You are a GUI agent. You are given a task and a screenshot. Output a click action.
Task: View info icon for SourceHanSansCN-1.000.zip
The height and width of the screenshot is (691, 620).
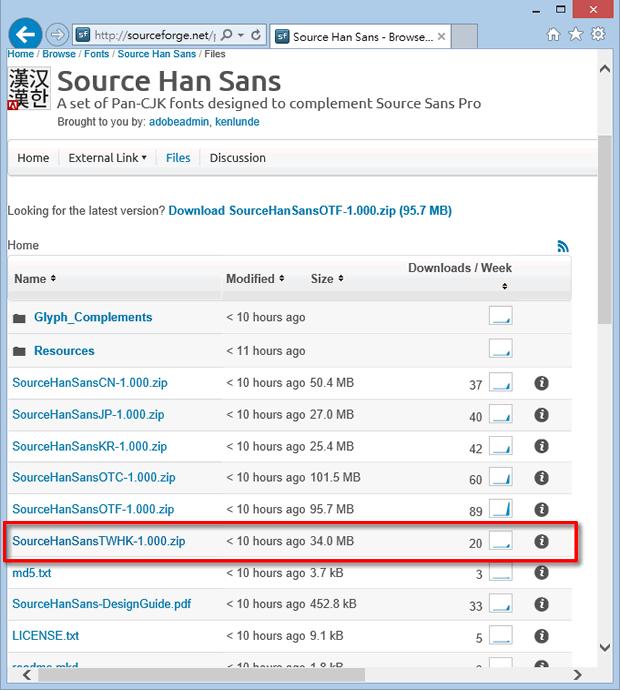click(x=541, y=383)
